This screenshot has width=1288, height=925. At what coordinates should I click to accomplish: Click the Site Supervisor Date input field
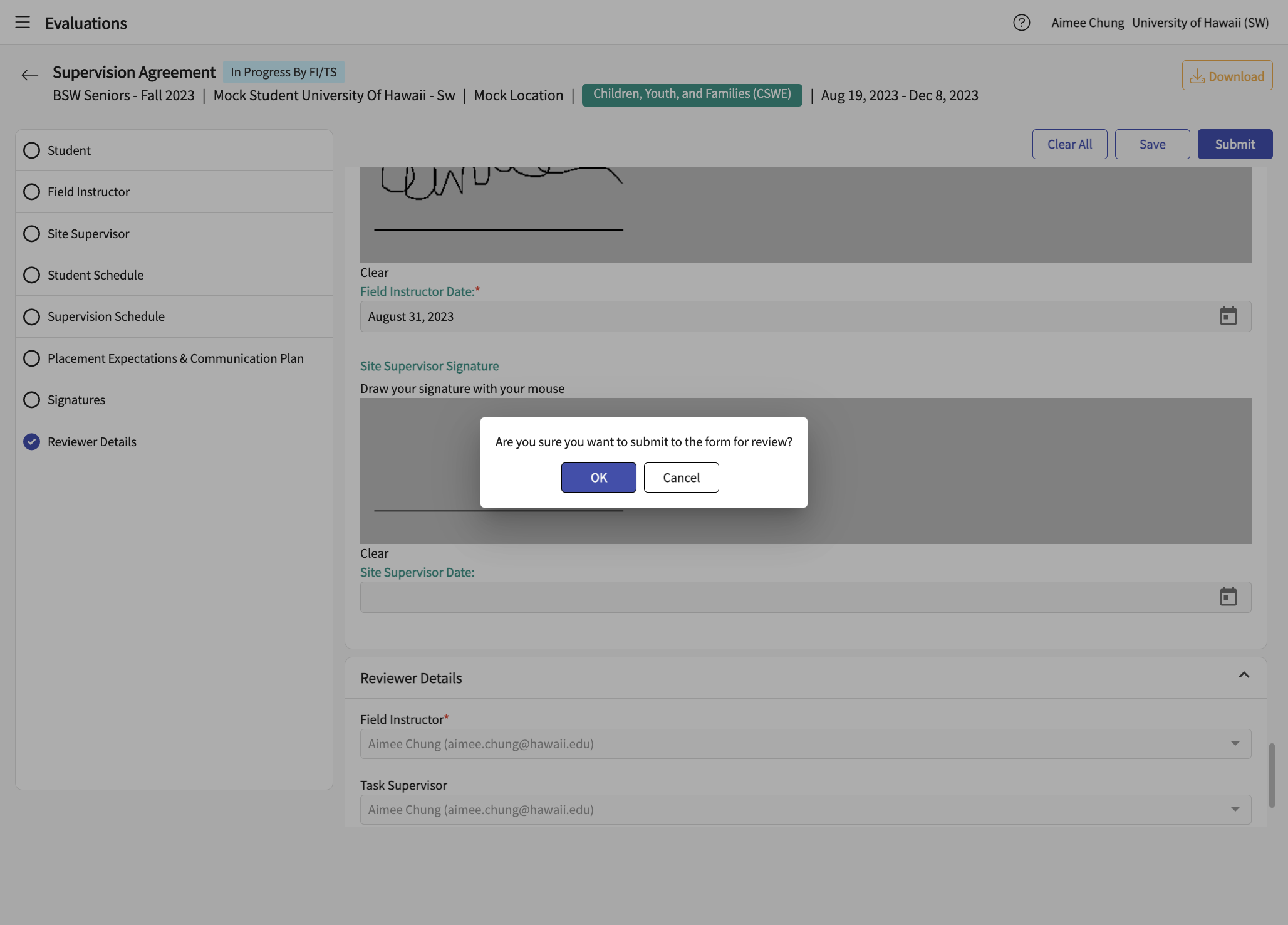coord(805,597)
